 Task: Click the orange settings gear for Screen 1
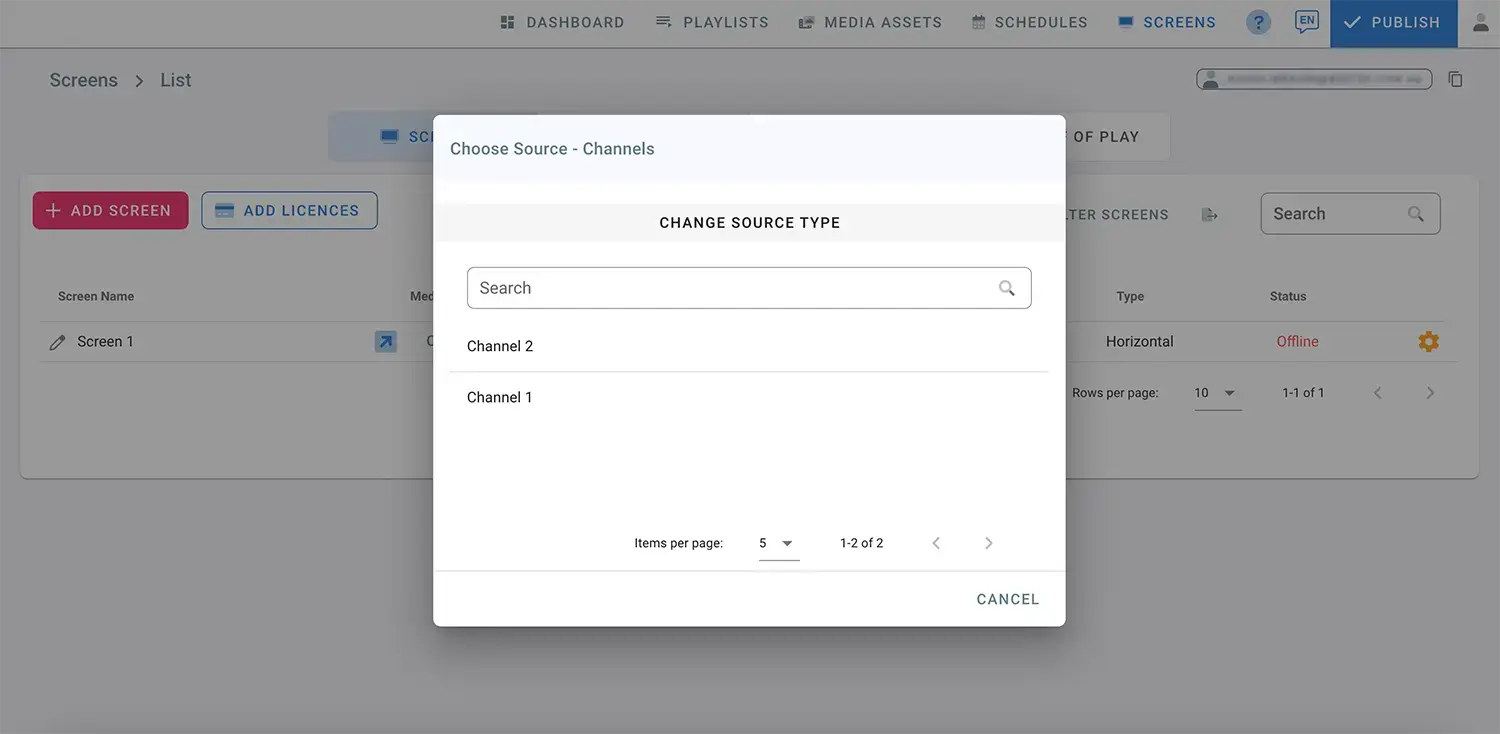1428,341
